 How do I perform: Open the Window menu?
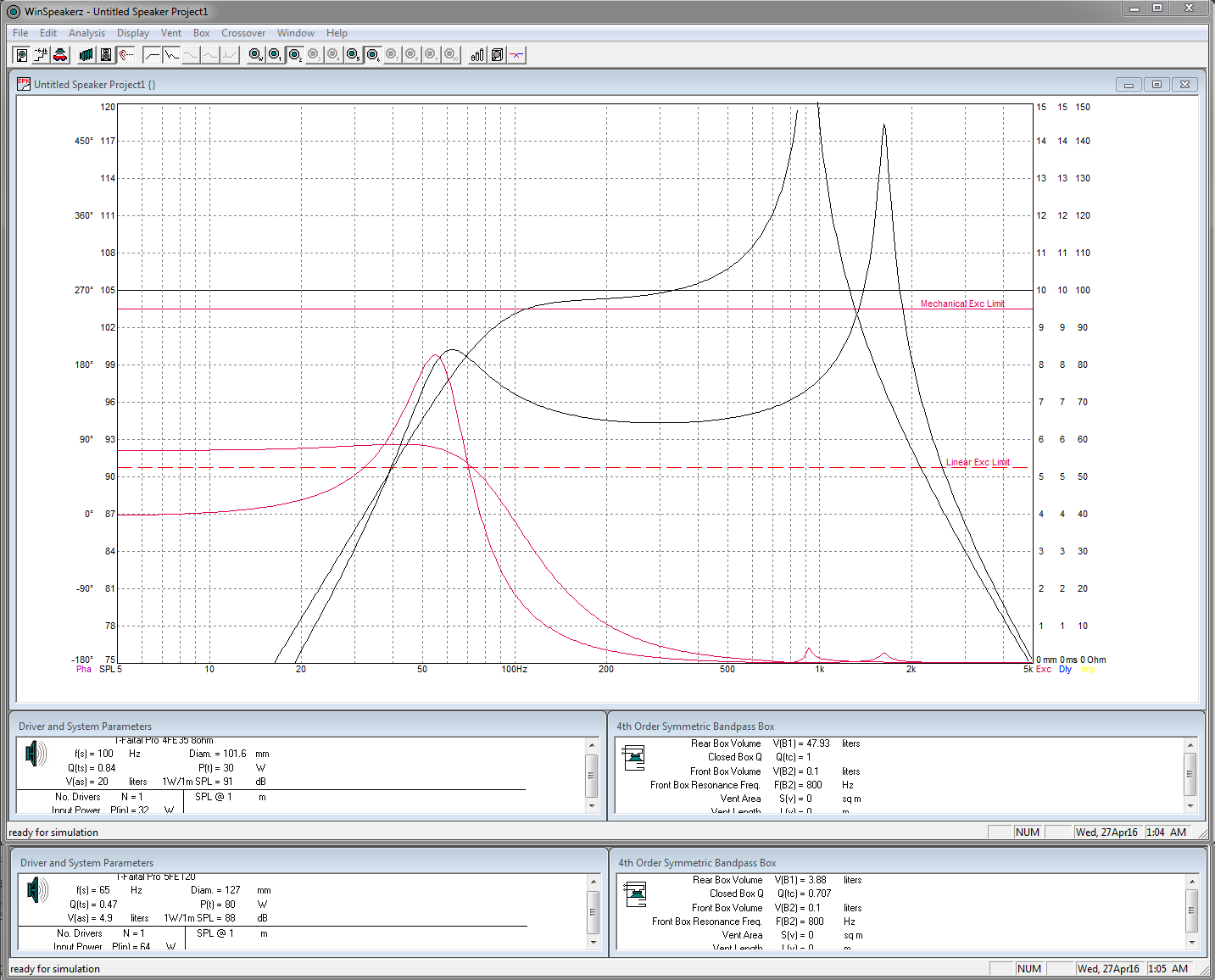coord(296,33)
